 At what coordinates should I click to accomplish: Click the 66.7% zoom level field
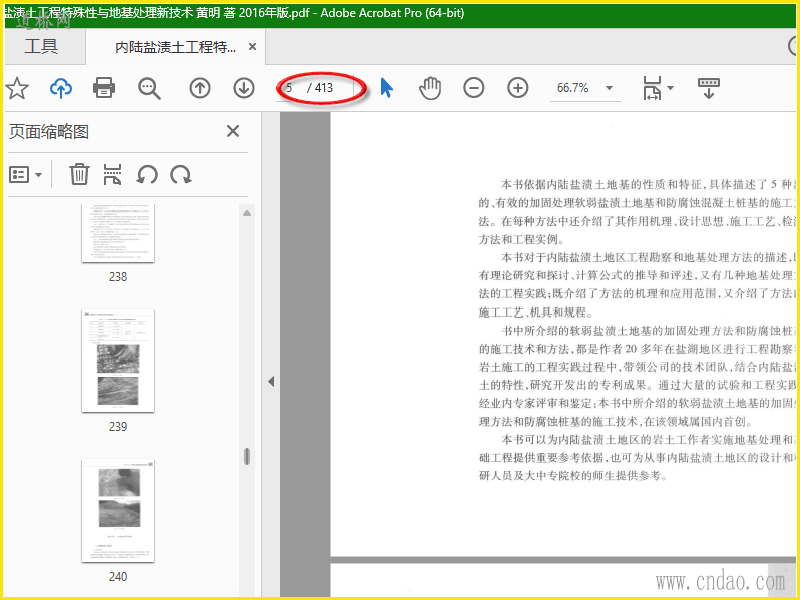tap(572, 88)
